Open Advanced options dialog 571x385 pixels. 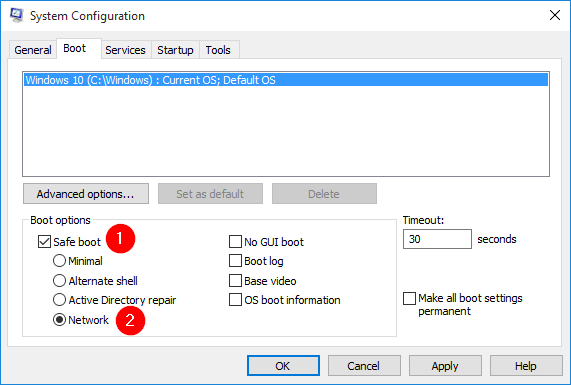tap(86, 194)
